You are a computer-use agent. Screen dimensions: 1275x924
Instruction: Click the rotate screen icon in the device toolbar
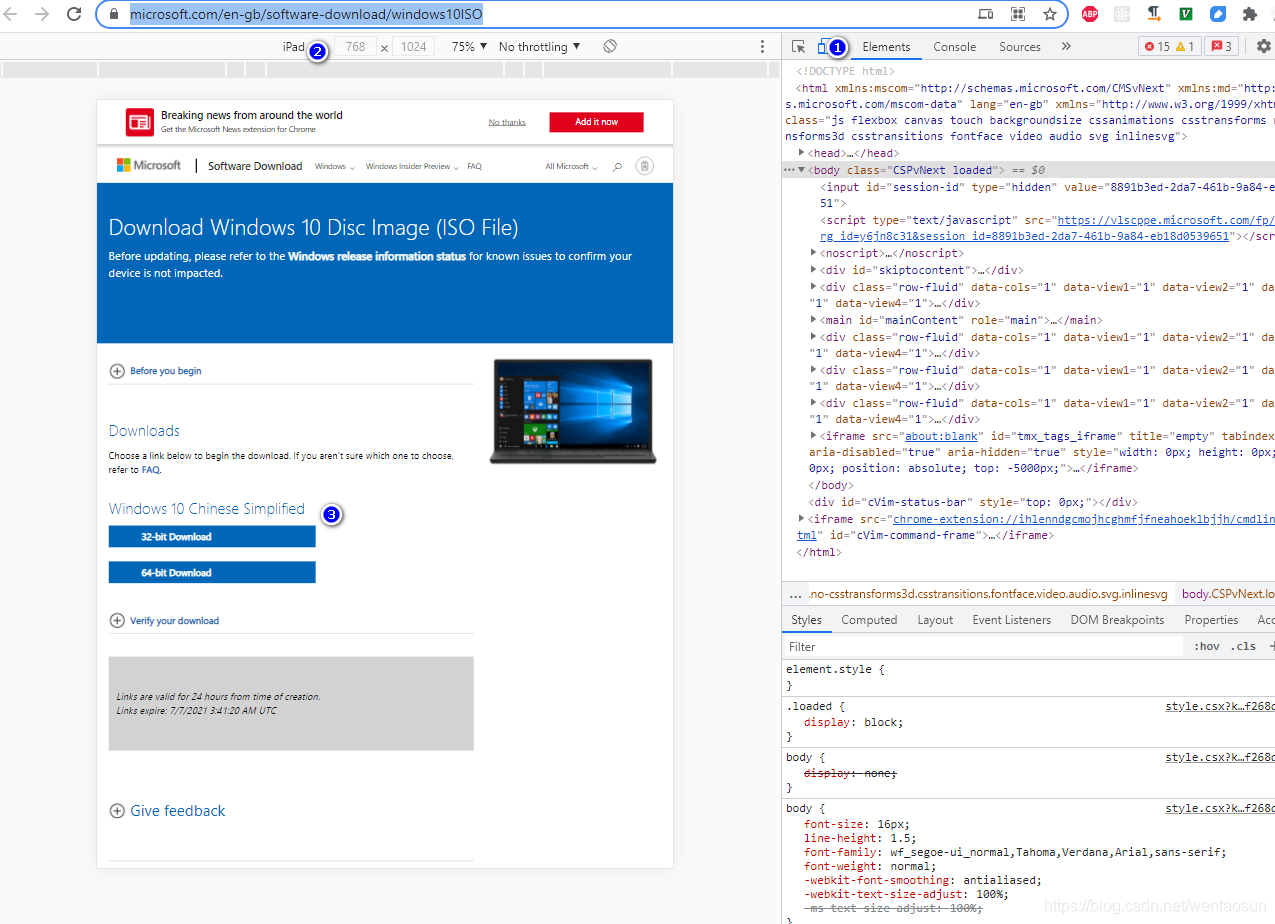point(610,46)
